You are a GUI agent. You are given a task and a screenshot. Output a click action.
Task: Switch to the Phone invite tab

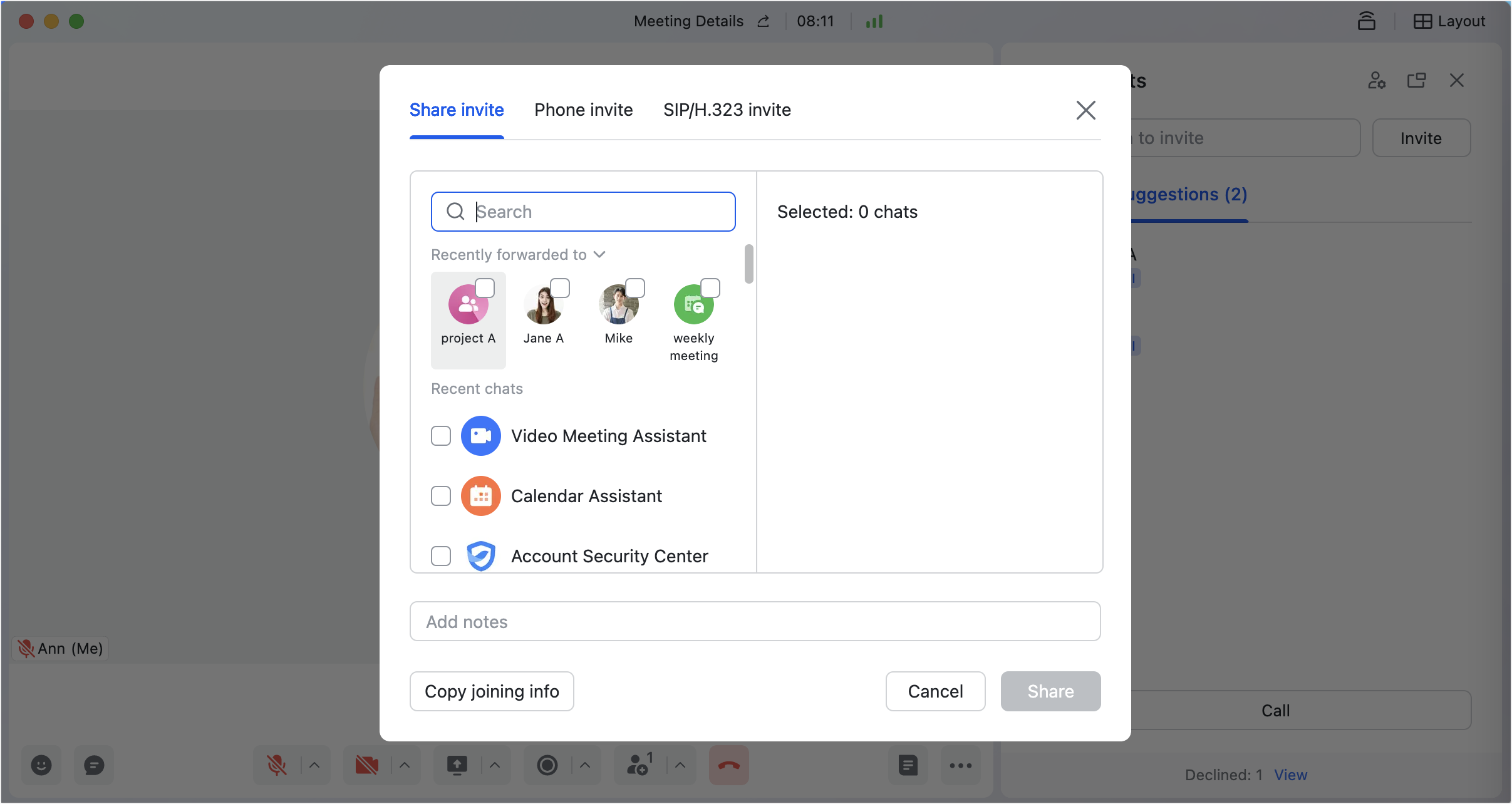pyautogui.click(x=583, y=110)
